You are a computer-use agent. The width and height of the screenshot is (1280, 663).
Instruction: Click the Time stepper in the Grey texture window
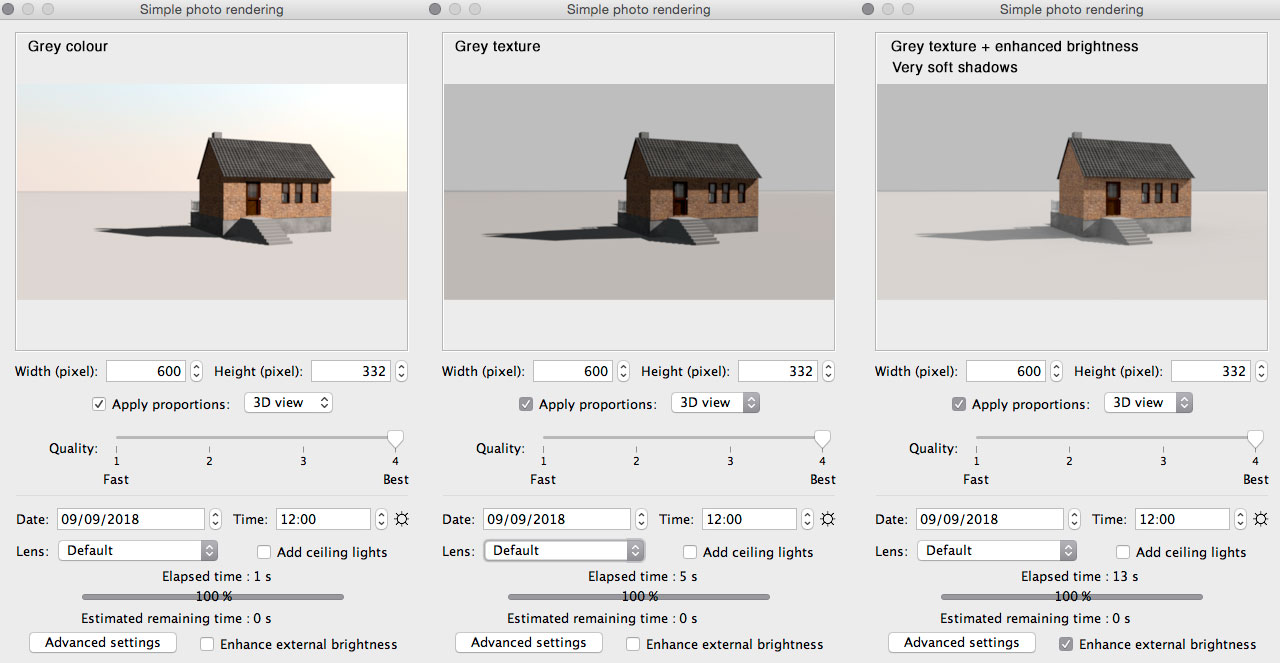pyautogui.click(x=808, y=519)
